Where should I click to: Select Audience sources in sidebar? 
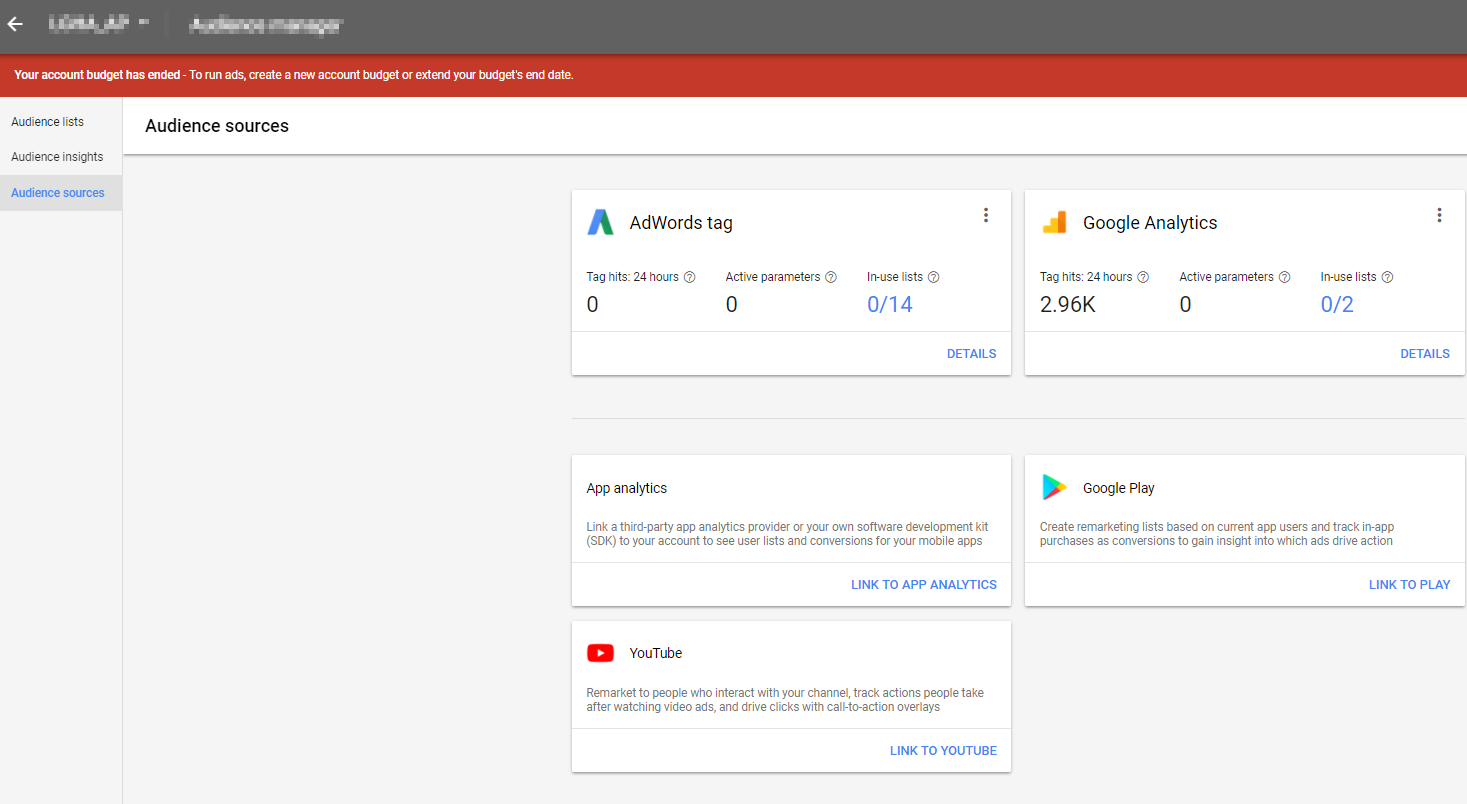point(61,193)
